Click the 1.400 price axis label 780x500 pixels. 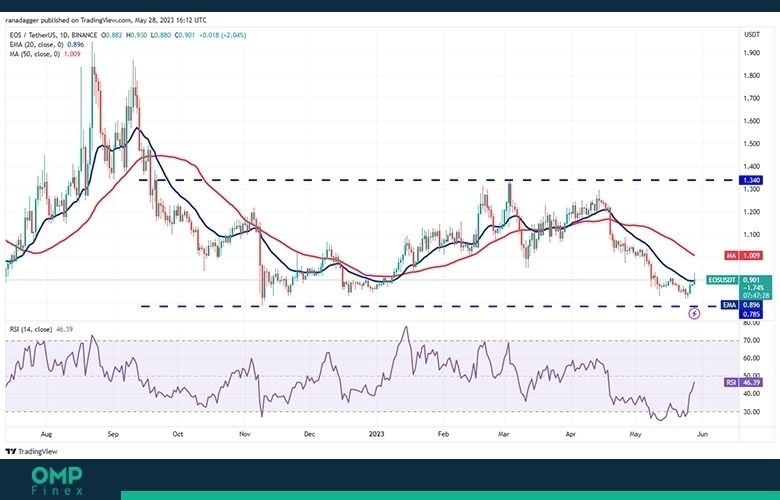tap(751, 167)
